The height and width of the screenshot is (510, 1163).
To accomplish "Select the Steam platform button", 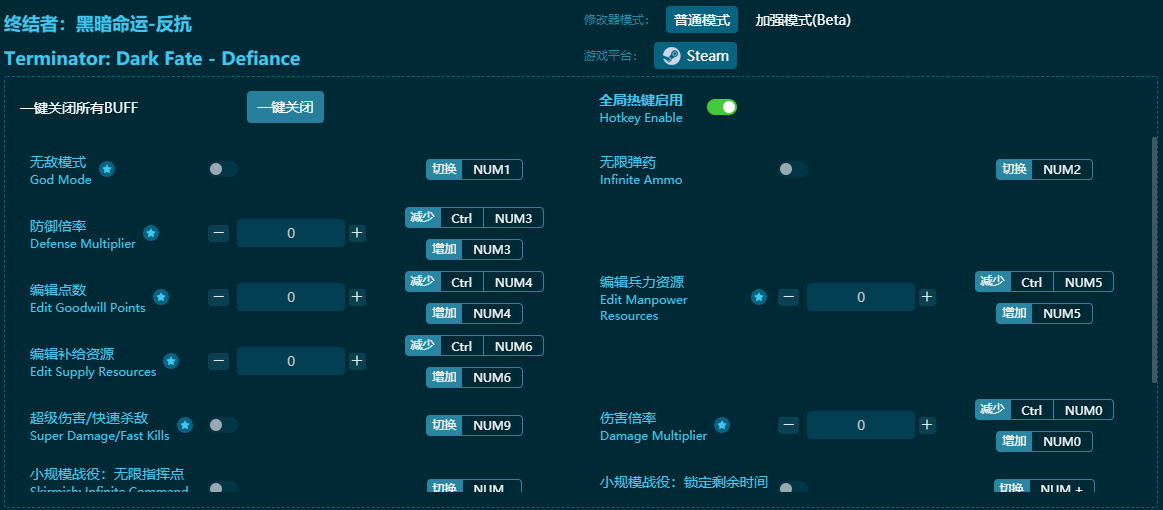I will point(696,56).
